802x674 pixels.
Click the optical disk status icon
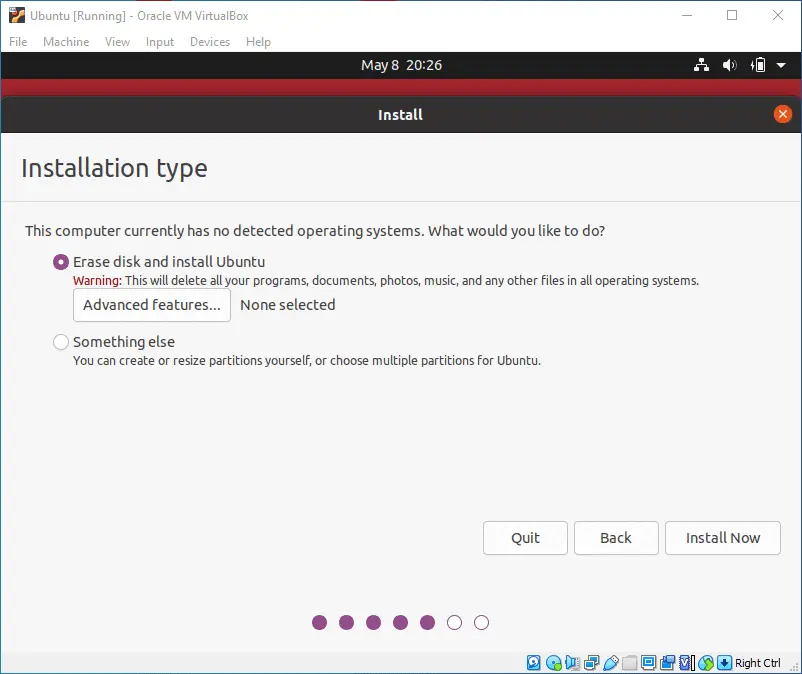pos(553,663)
